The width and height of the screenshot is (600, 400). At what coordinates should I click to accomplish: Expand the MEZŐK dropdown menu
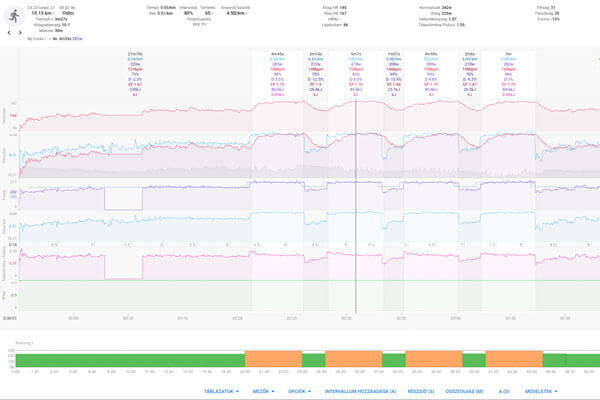262,391
